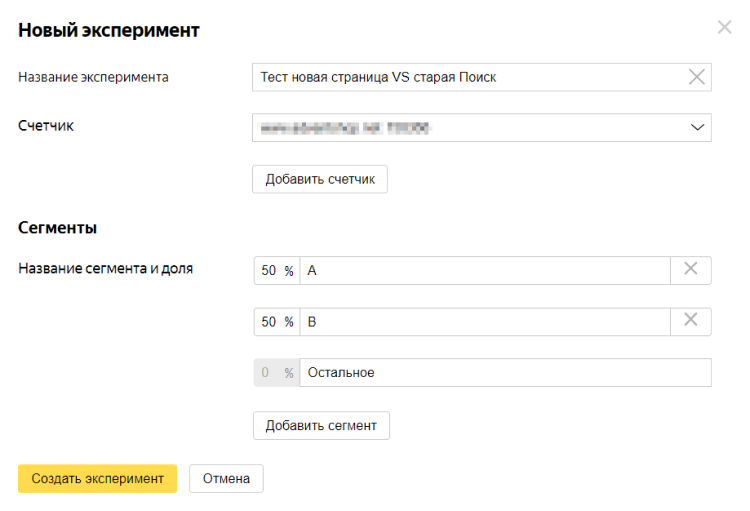Click the Новый эксперимент dialog title
The height and width of the screenshot is (511, 750).
coord(109,31)
